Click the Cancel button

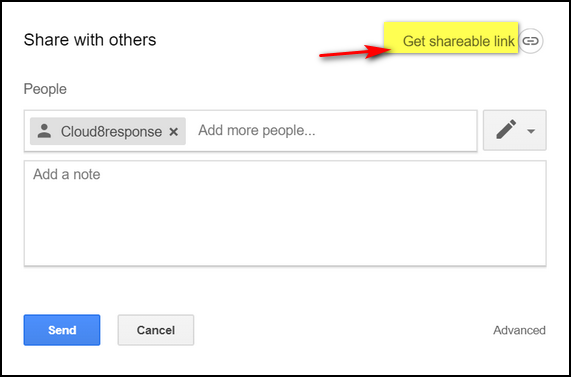[156, 330]
